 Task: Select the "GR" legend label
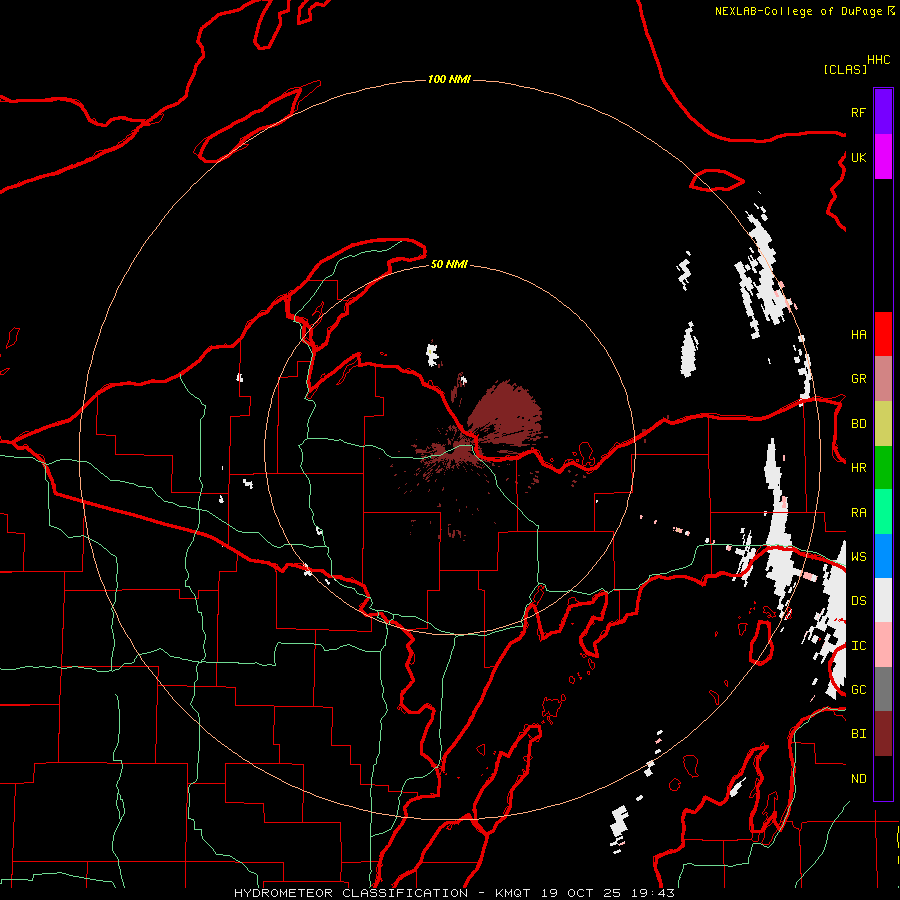click(x=858, y=379)
